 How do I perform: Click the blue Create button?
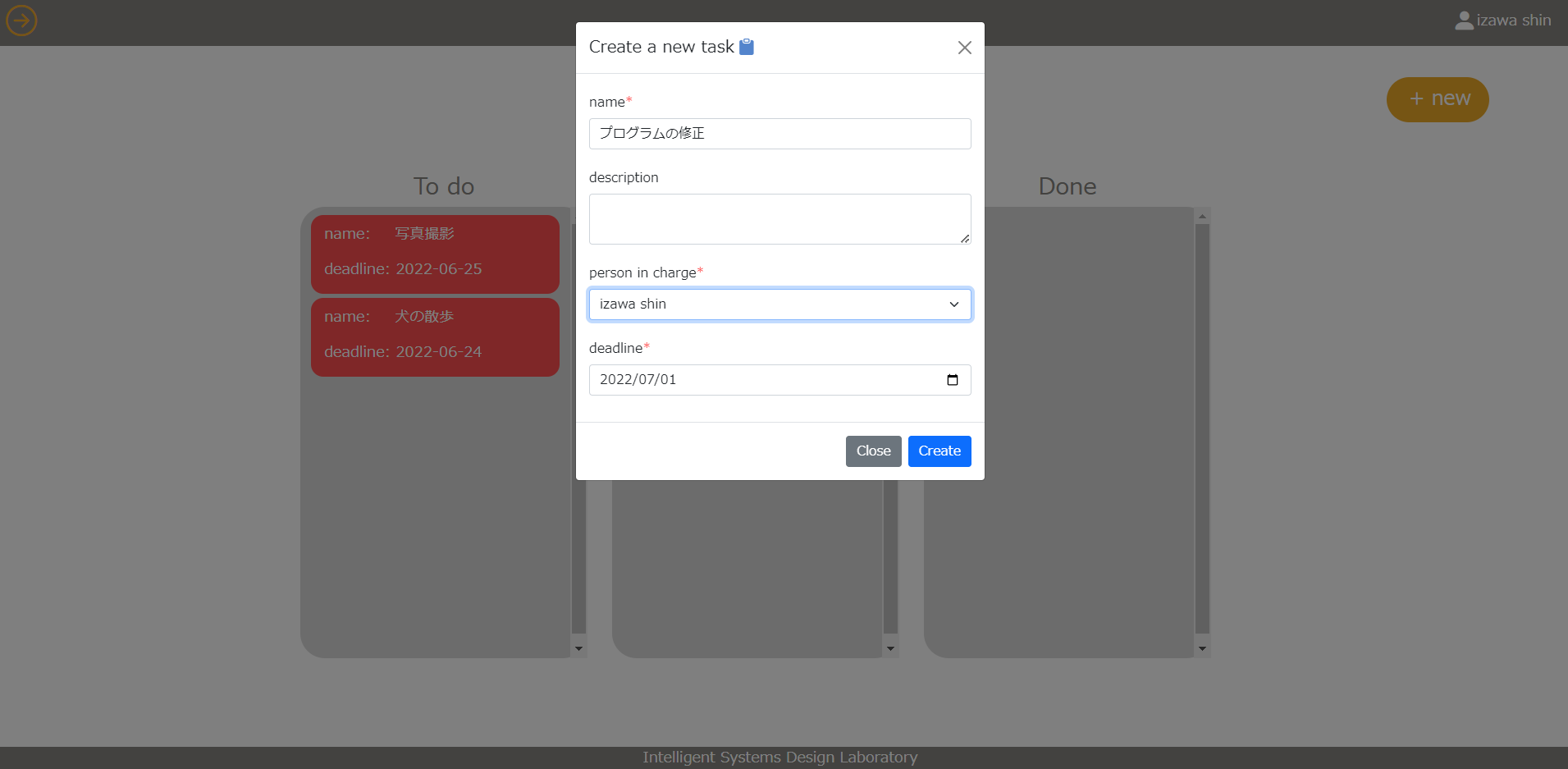point(939,451)
